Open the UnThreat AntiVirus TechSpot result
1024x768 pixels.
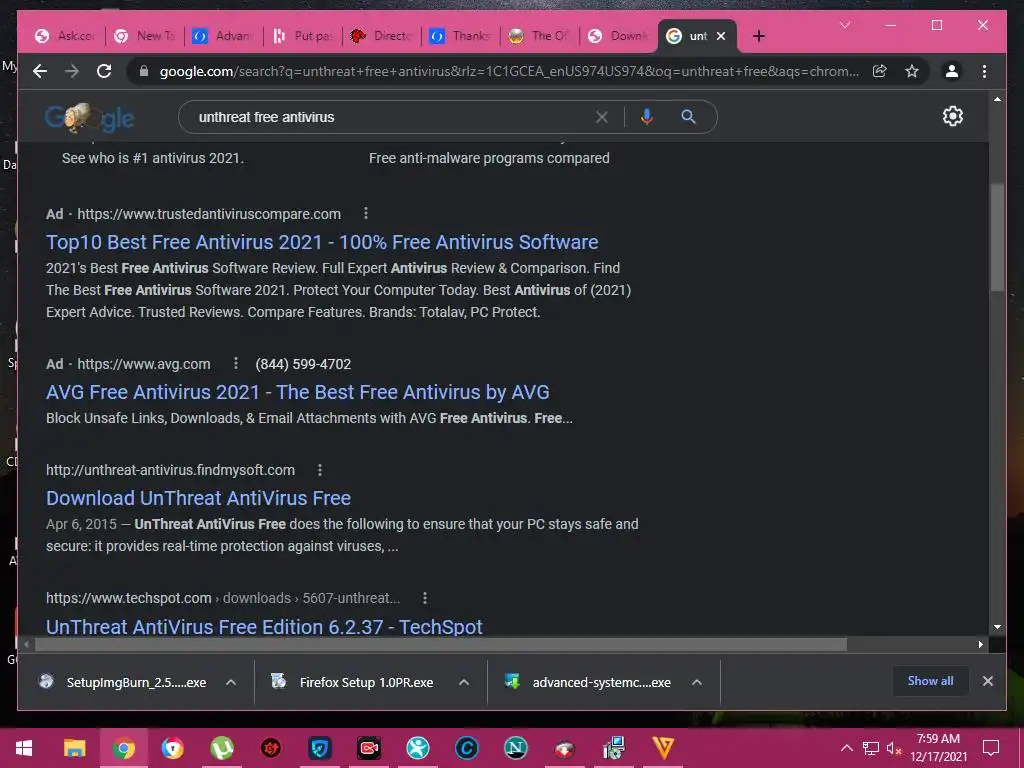click(x=264, y=626)
